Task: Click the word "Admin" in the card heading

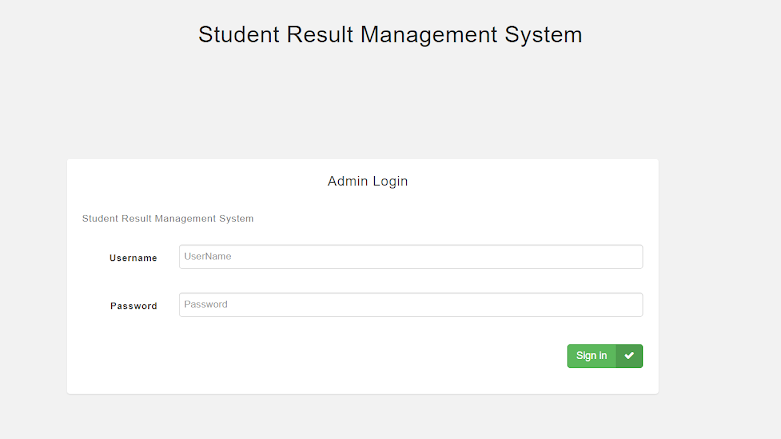Action: 347,182
